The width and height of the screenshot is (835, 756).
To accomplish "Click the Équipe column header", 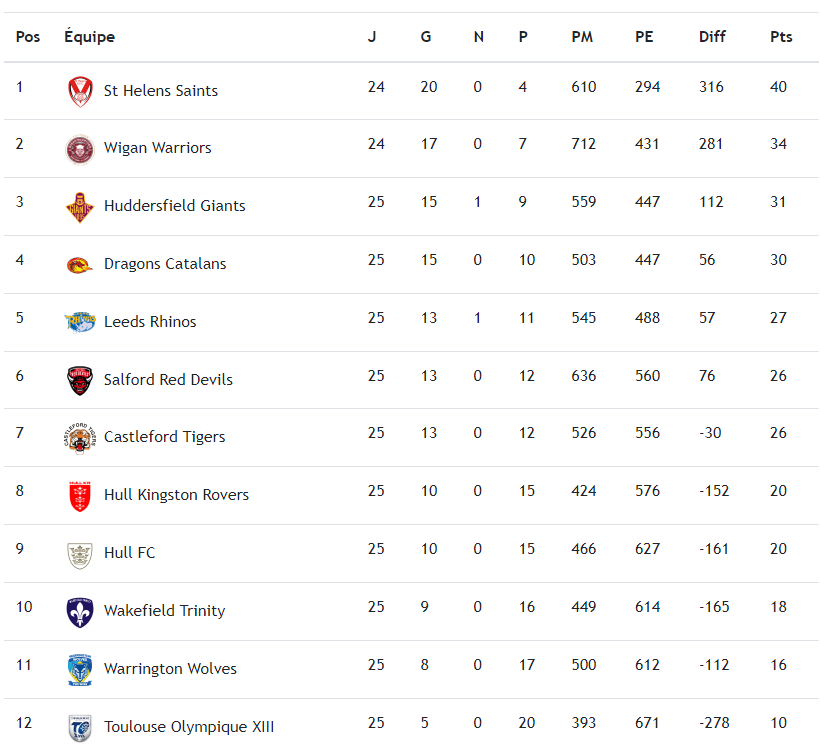I will [x=89, y=37].
